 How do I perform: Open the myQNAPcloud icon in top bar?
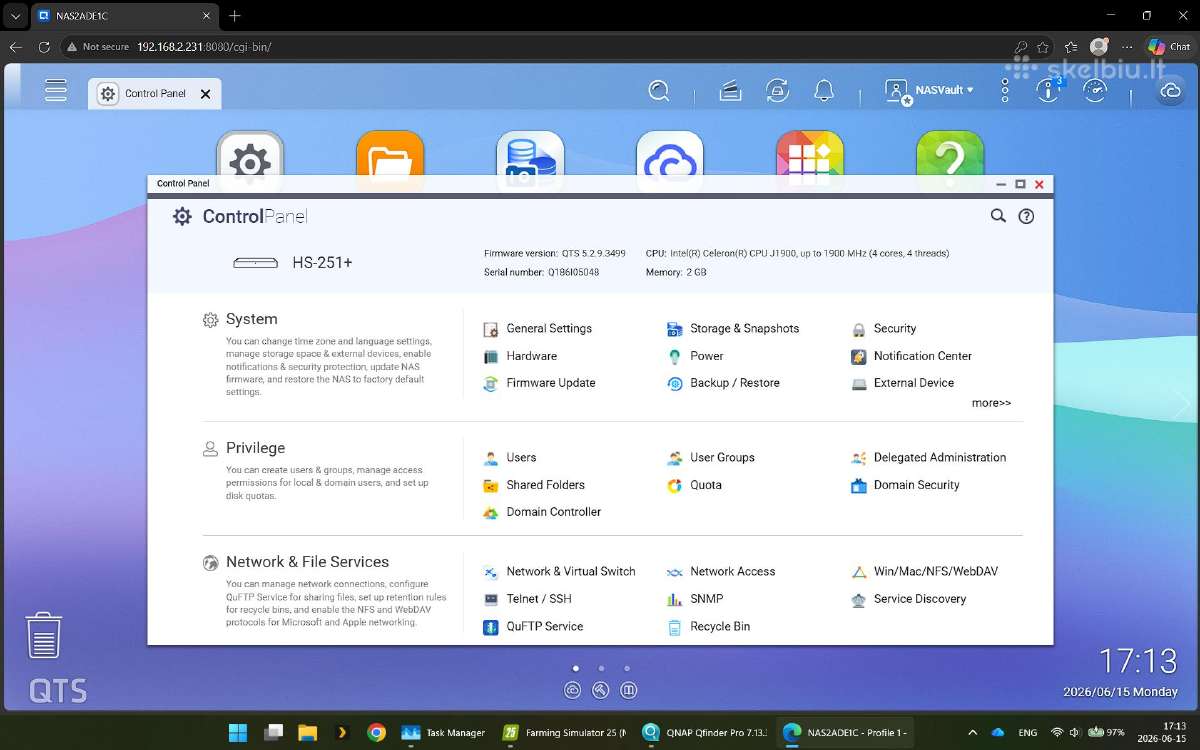1170,91
